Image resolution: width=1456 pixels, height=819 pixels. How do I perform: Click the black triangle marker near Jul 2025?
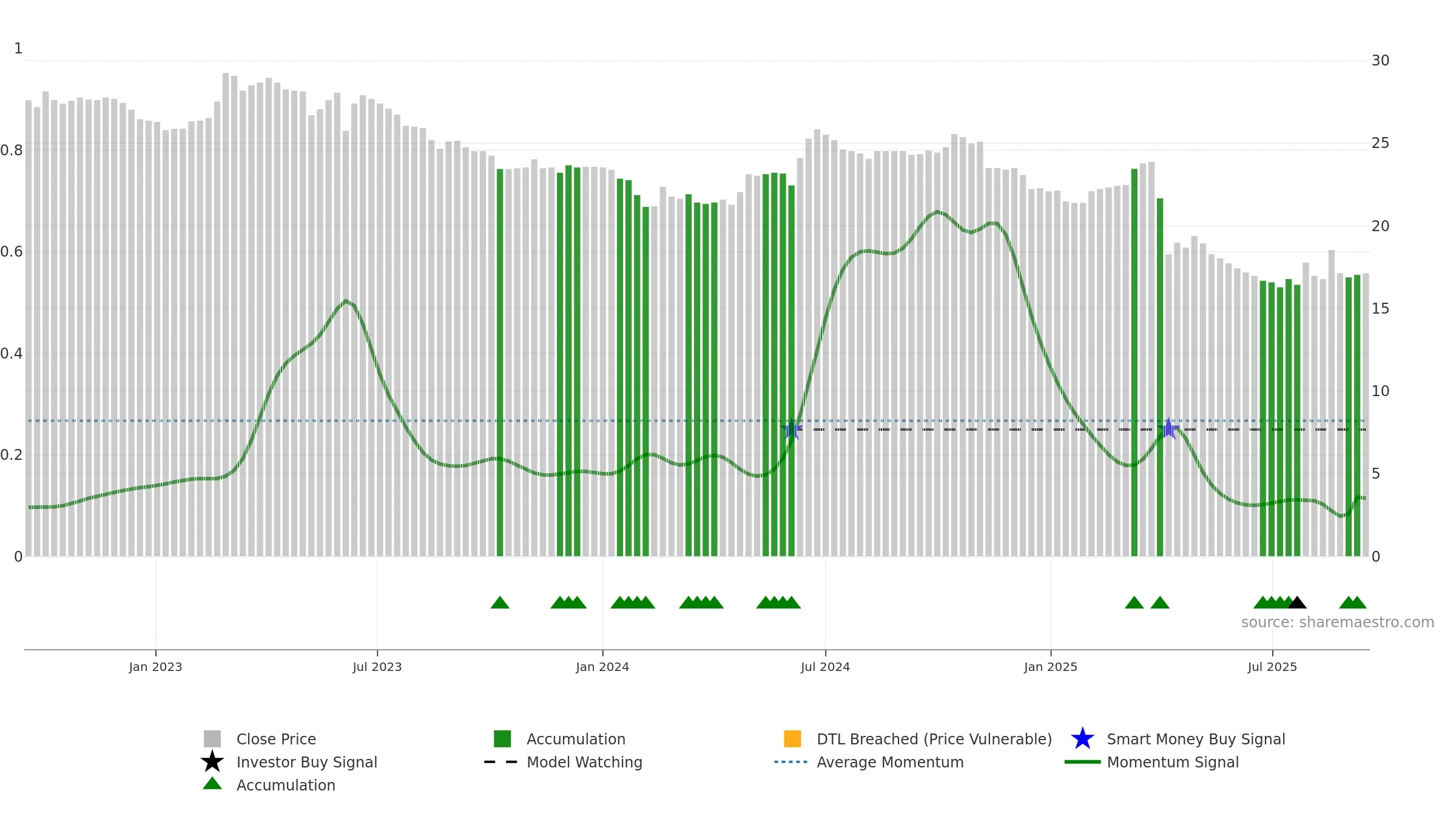pyautogui.click(x=1297, y=602)
